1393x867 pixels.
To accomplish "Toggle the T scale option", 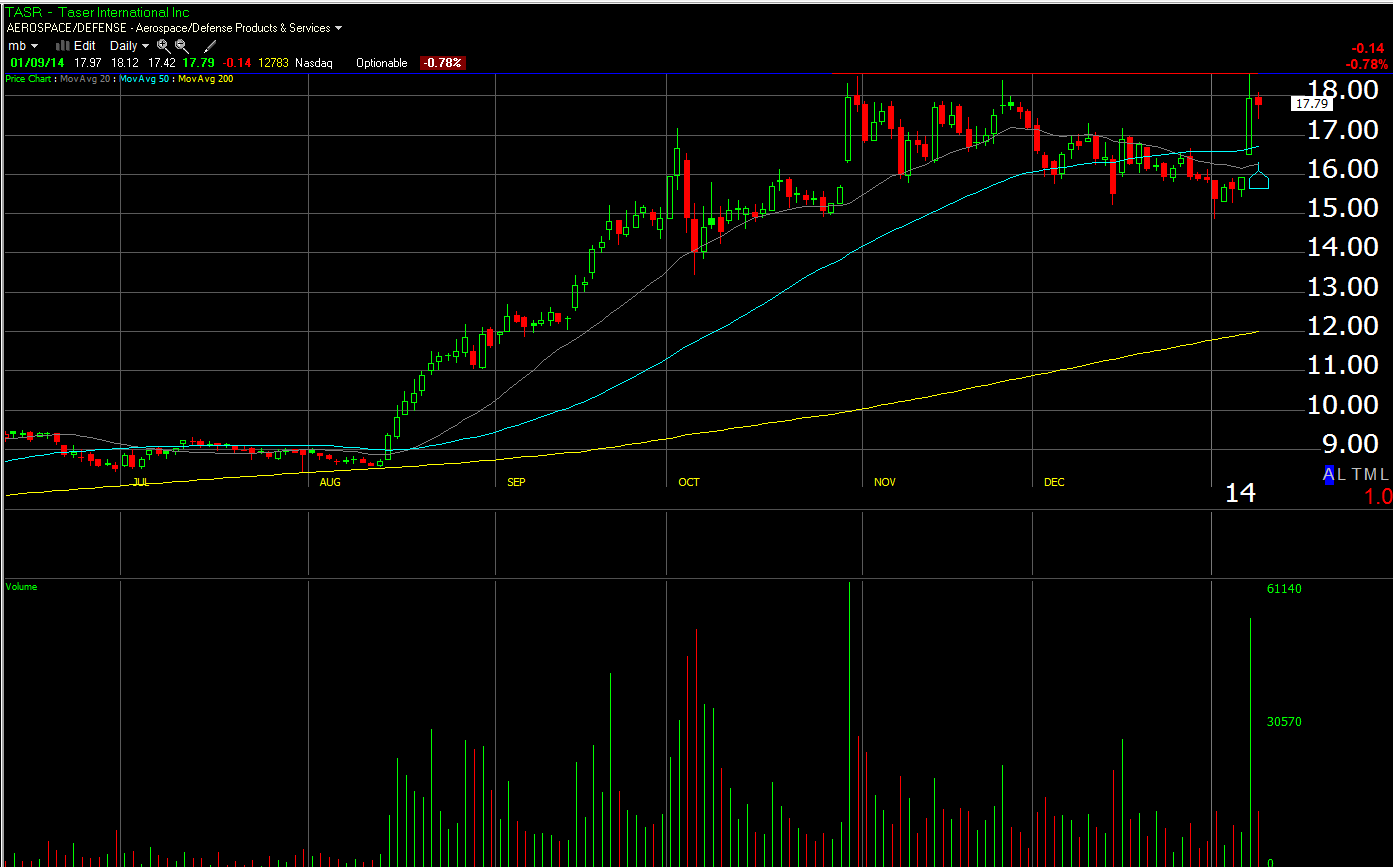I will tap(1356, 475).
